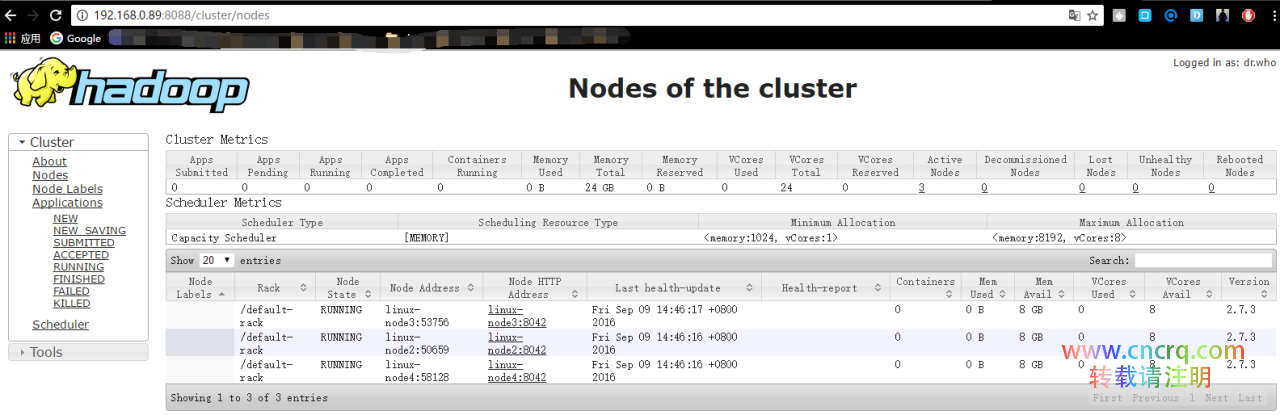1280x415 pixels.
Task: Click the browser back arrow
Action: [x=10, y=15]
